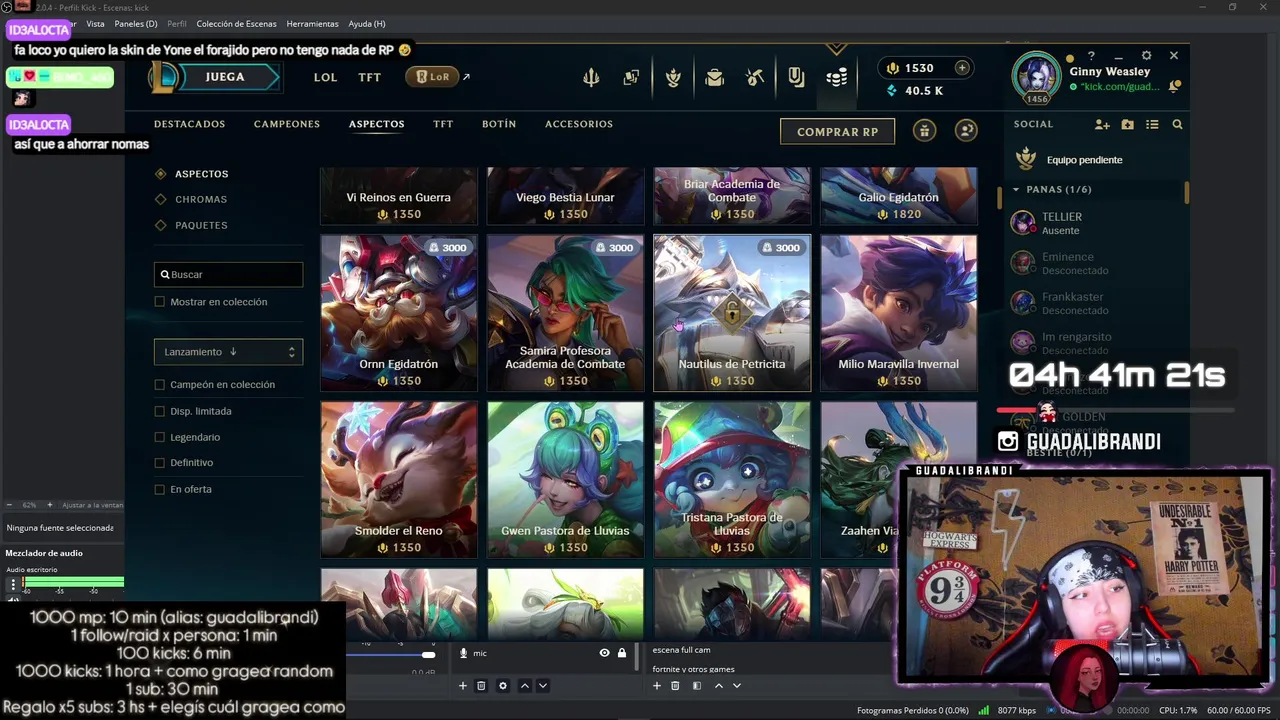Open the TFT store sub-tab
The width and height of the screenshot is (1280, 720).
pyautogui.click(x=443, y=124)
